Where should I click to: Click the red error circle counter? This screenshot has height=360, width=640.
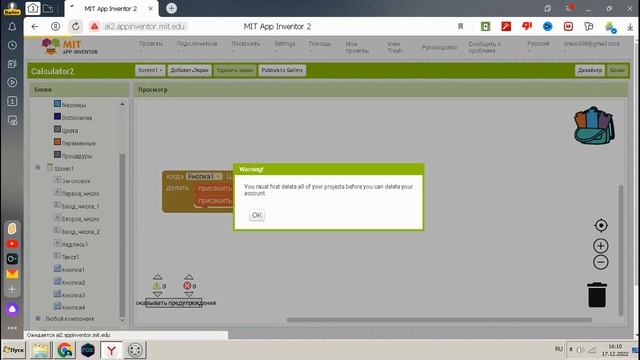tap(187, 286)
